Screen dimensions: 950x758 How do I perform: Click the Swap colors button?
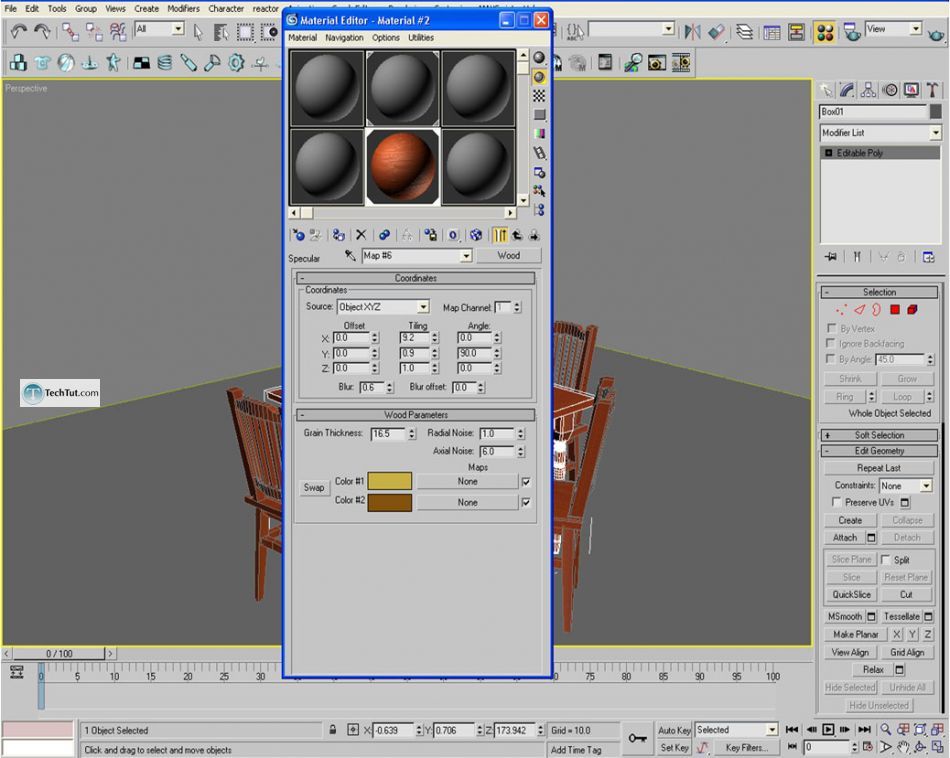314,487
